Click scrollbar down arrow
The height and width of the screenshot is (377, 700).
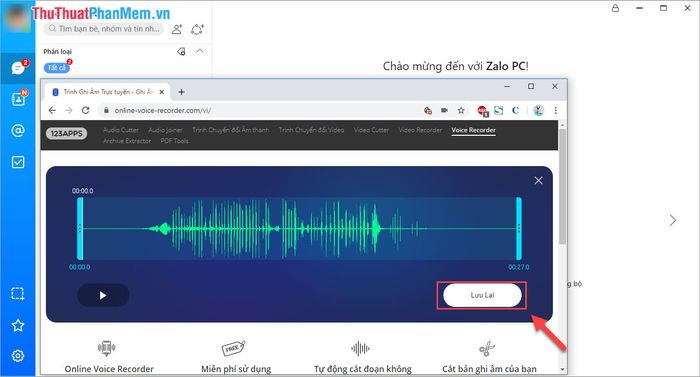tap(562, 369)
